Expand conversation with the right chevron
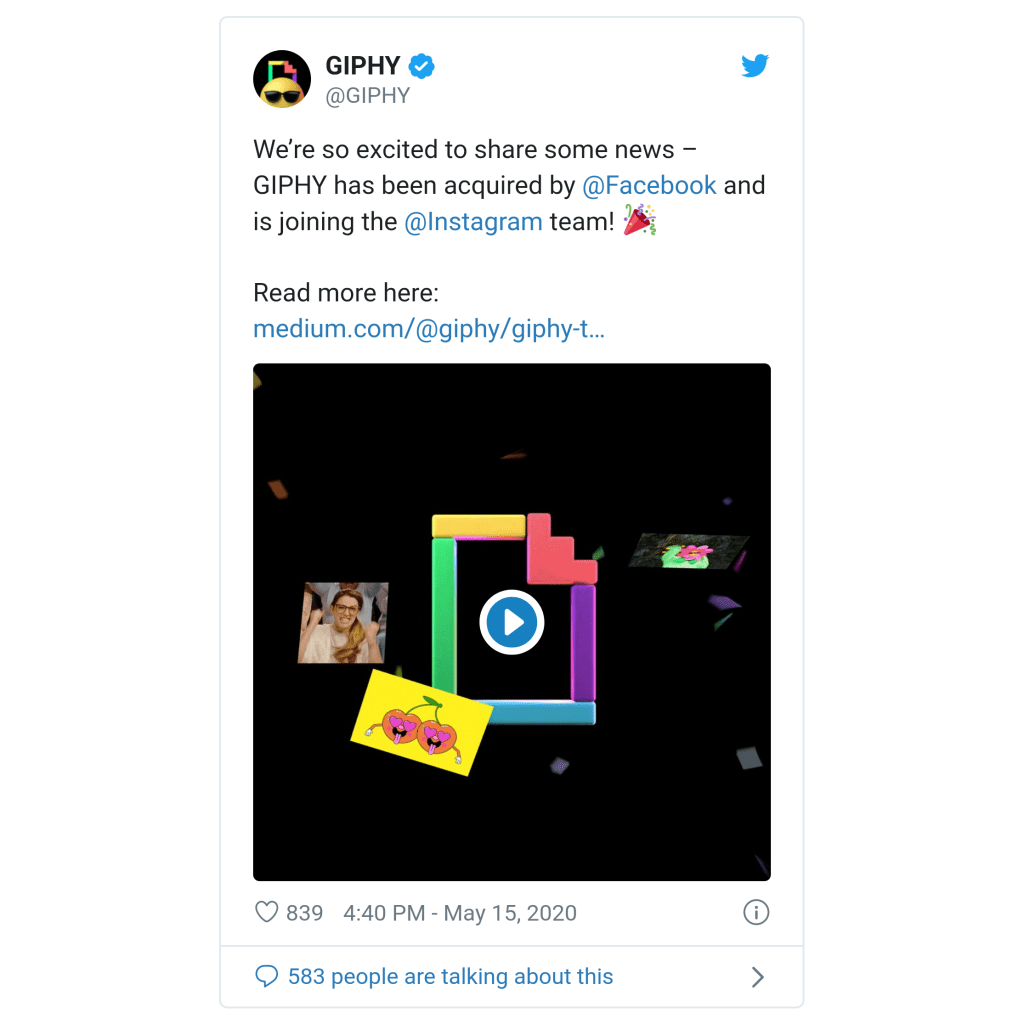1024x1024 pixels. tap(758, 977)
